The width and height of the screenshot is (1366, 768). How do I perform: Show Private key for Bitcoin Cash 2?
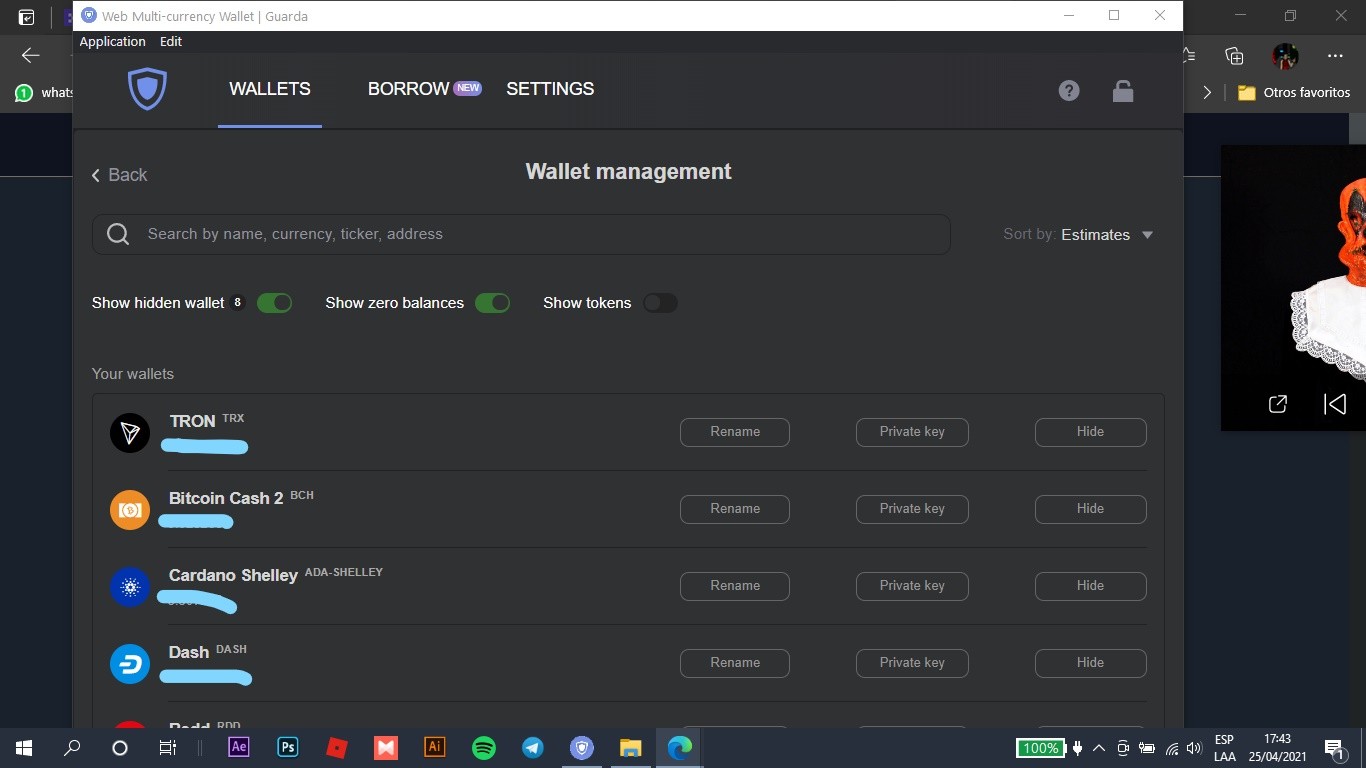[x=912, y=509]
